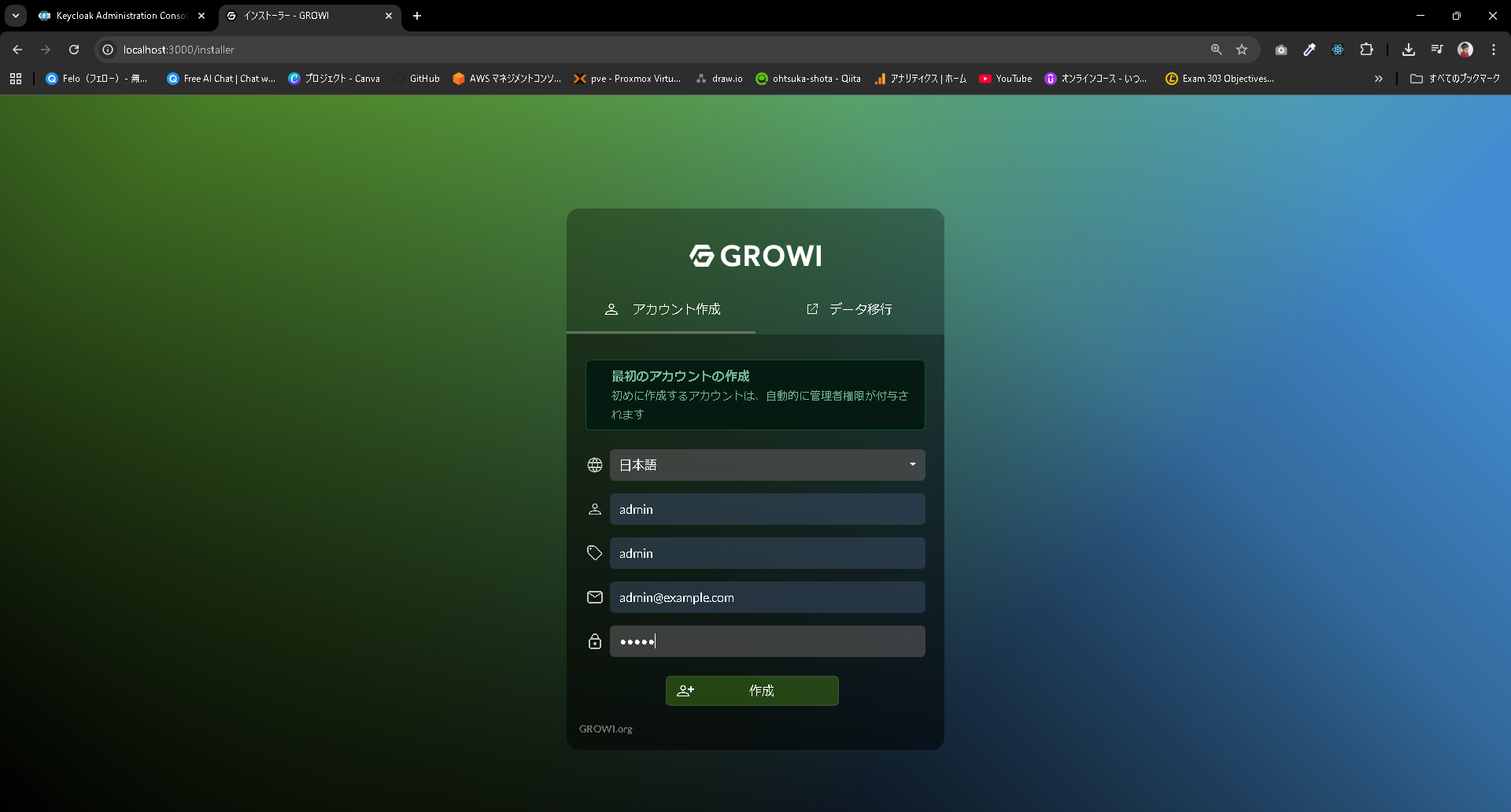1511x812 pixels.
Task: Click the eyedropper color picker extension icon
Action: point(1310,50)
